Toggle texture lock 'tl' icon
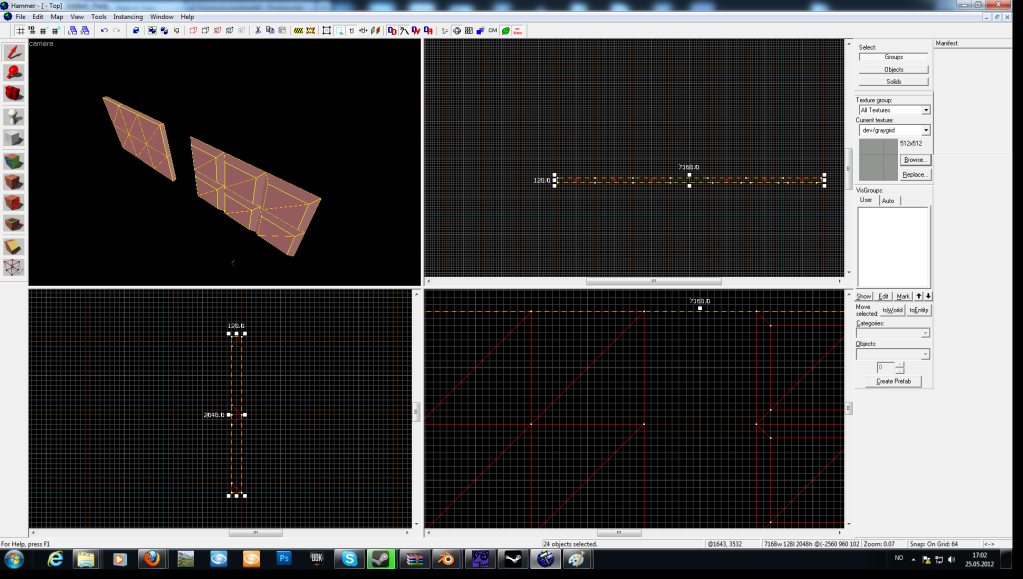Screen dimensions: 1023x579 click(352, 31)
